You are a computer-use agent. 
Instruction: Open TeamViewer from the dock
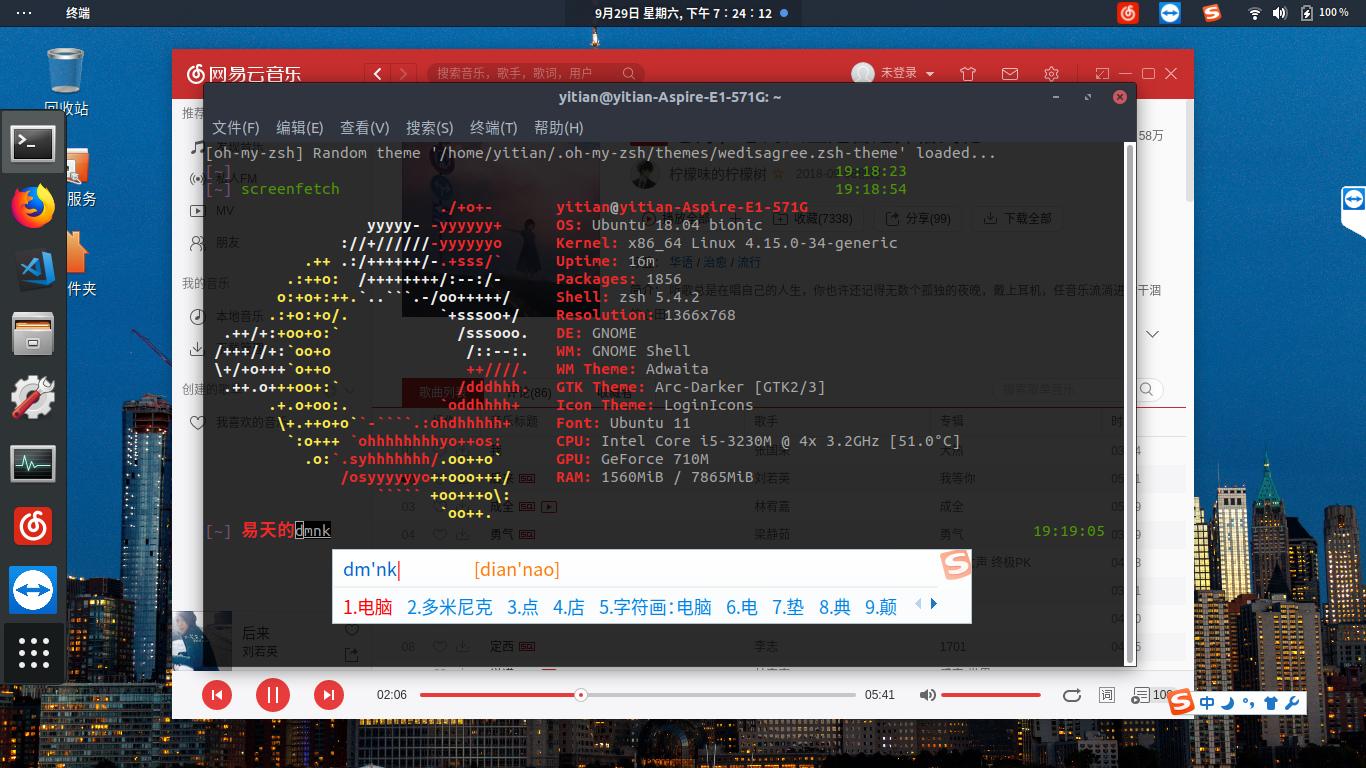[x=33, y=589]
